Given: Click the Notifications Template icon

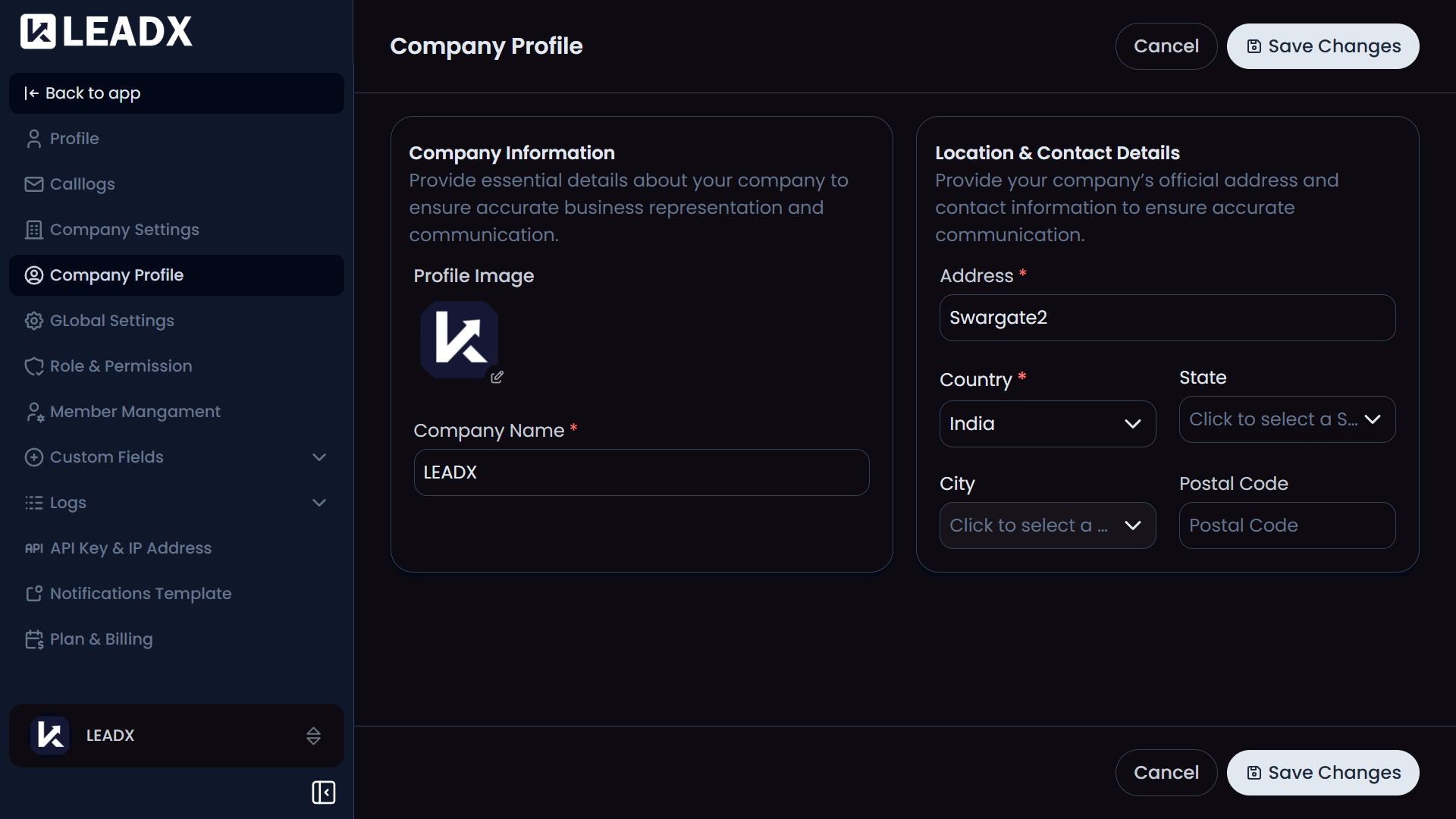Looking at the screenshot, I should pyautogui.click(x=33, y=593).
